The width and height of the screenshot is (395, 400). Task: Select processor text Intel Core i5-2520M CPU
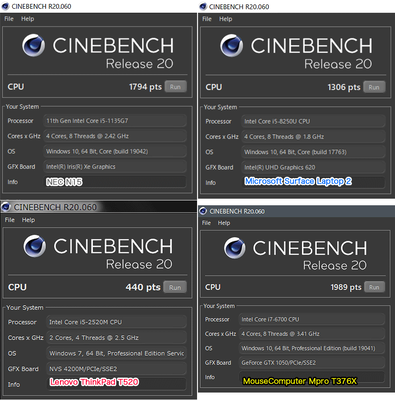tap(85, 322)
